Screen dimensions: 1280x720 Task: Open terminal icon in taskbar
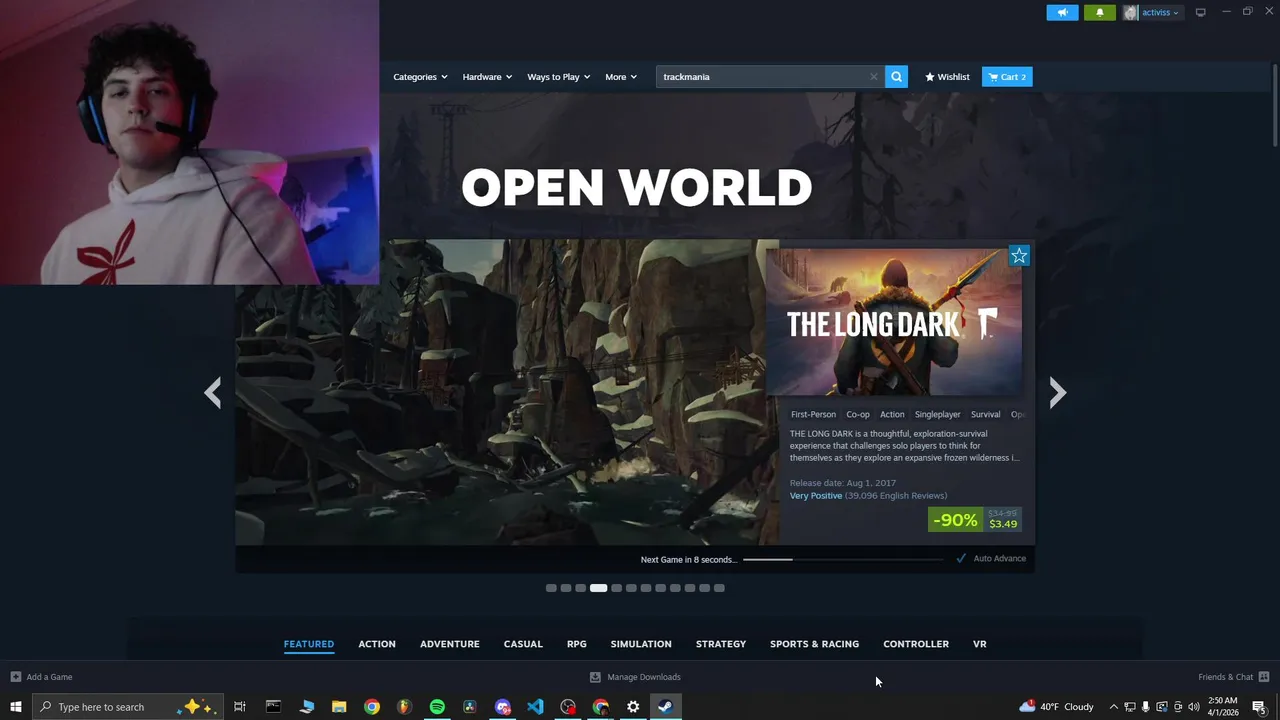[x=273, y=707]
